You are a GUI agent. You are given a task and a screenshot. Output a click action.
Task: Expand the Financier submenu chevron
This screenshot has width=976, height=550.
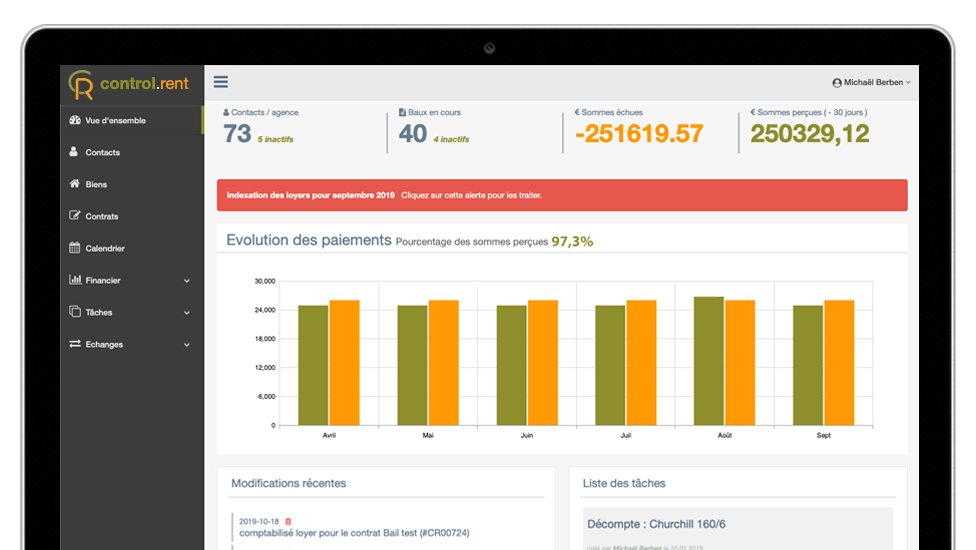(x=187, y=281)
